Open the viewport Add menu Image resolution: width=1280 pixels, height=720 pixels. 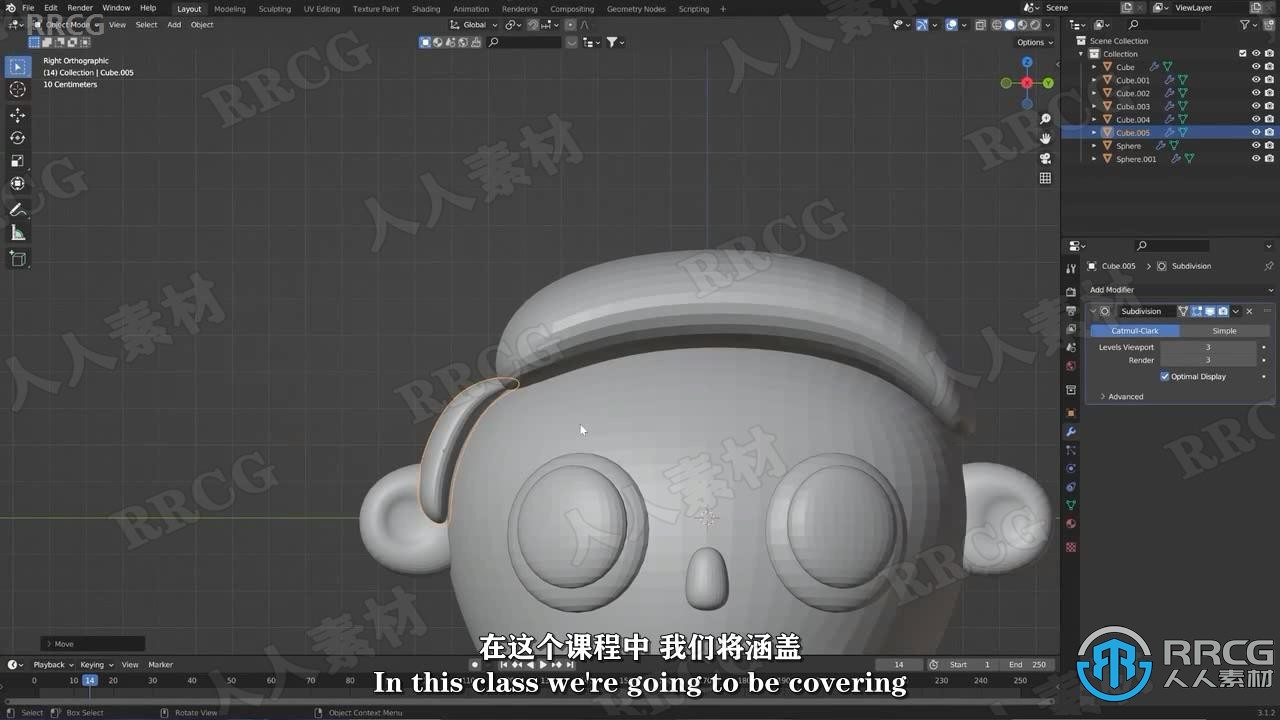pyautogui.click(x=174, y=25)
